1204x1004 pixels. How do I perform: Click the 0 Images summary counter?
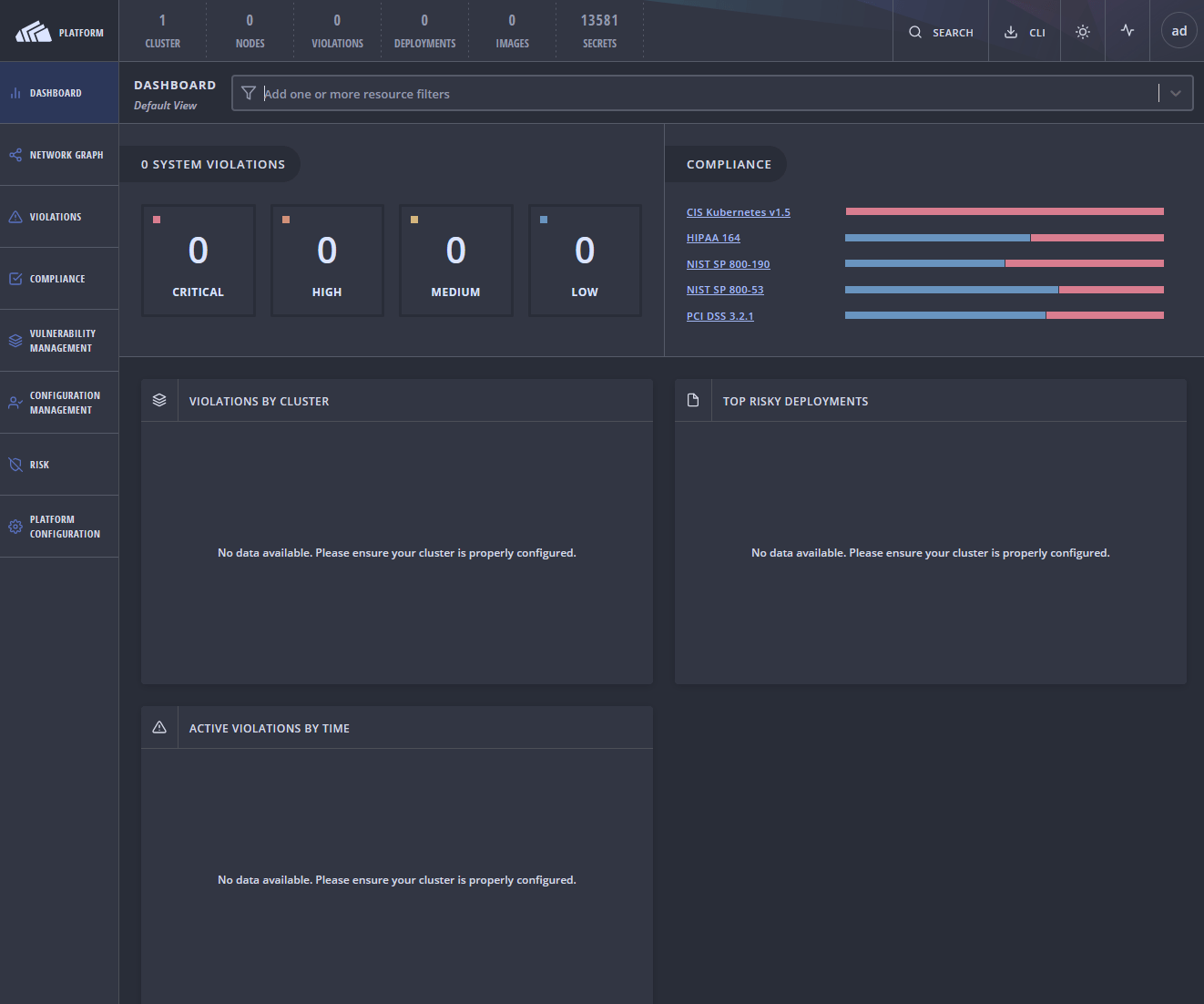[x=512, y=31]
